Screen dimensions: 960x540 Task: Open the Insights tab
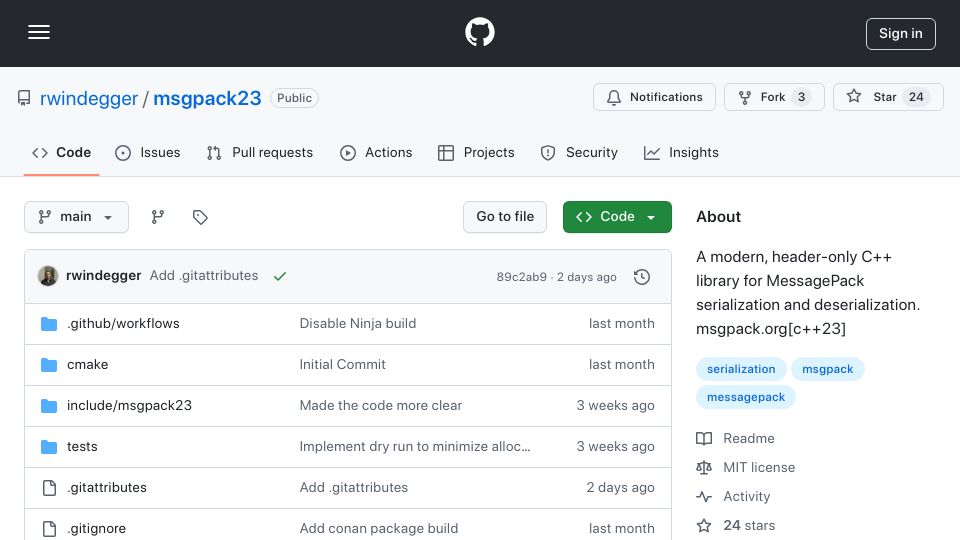(x=681, y=152)
